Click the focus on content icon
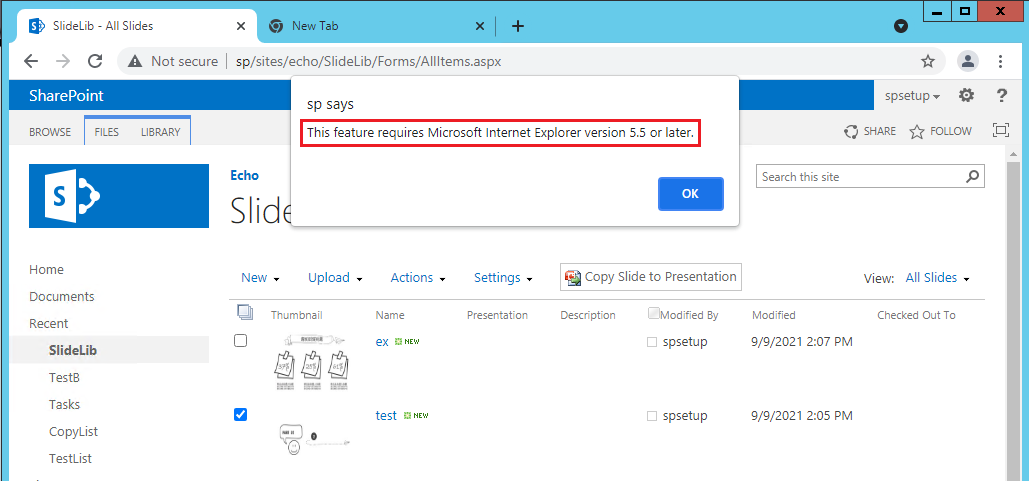This screenshot has width=1029, height=481. 1001,130
